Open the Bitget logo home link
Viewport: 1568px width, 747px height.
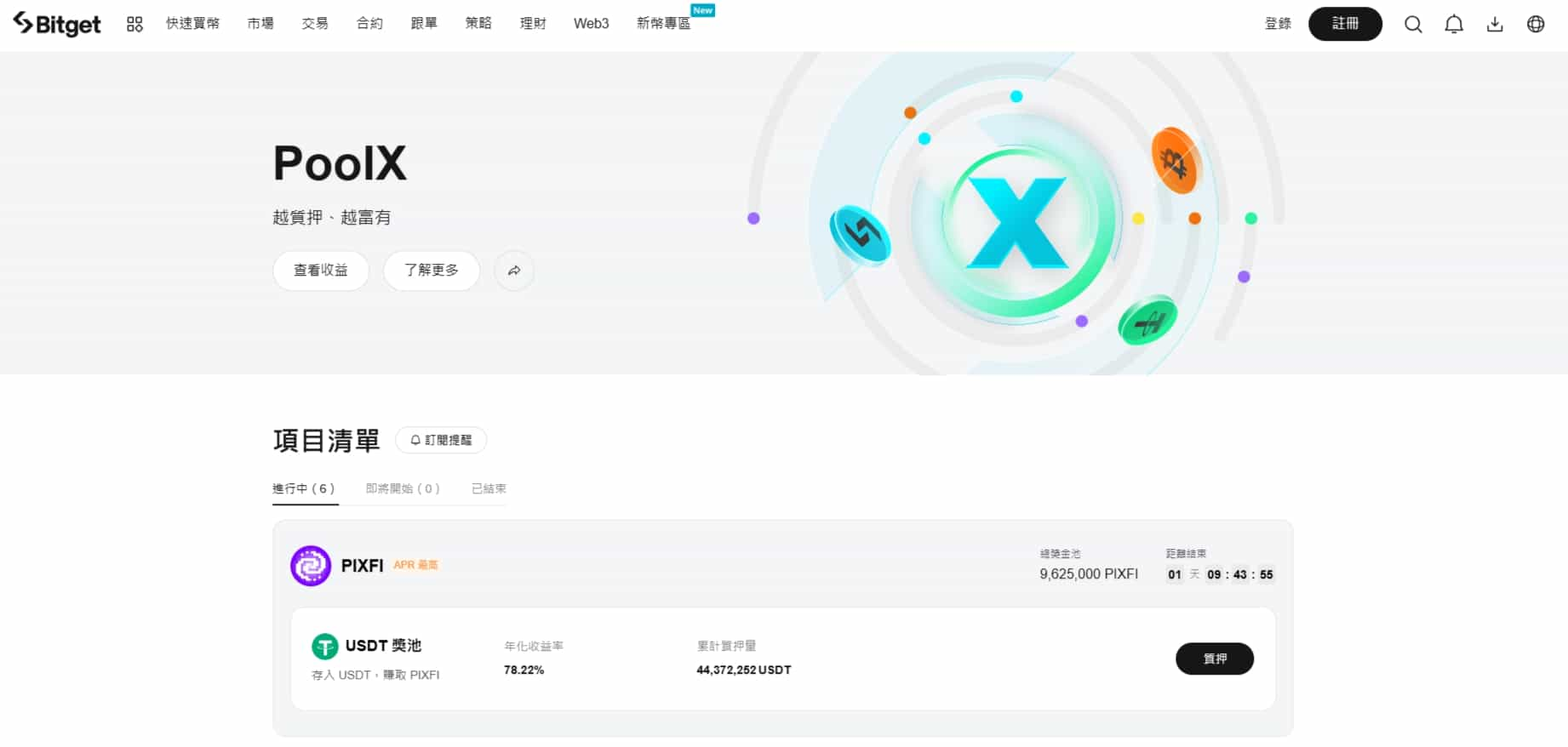(x=57, y=25)
